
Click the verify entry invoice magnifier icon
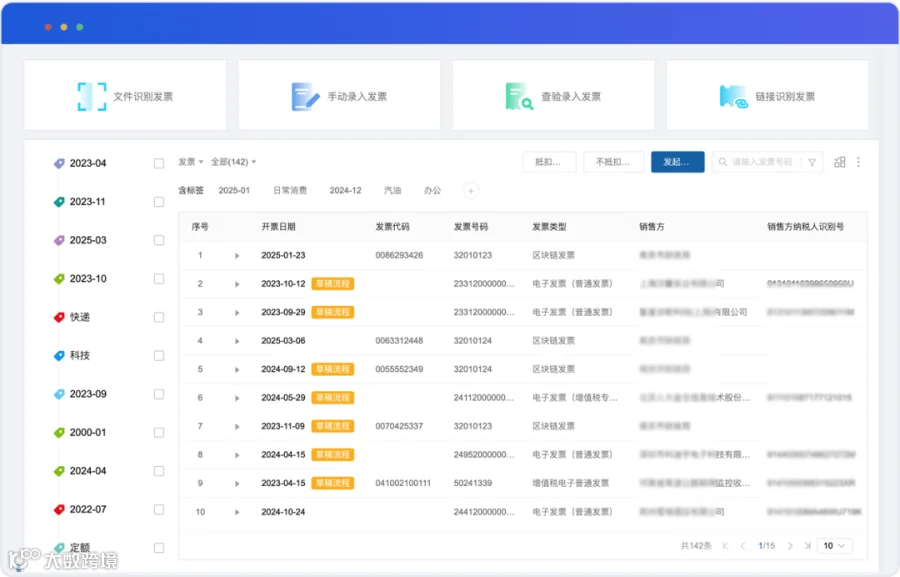(519, 96)
